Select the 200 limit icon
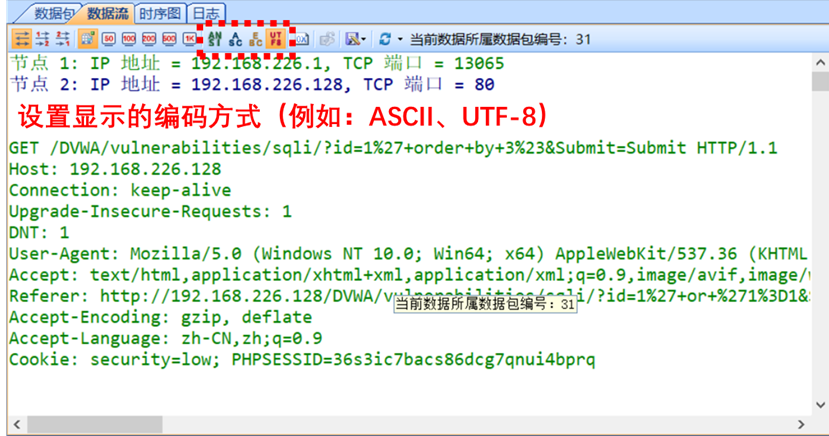Screen dimensions: 829x436 [x=149, y=39]
